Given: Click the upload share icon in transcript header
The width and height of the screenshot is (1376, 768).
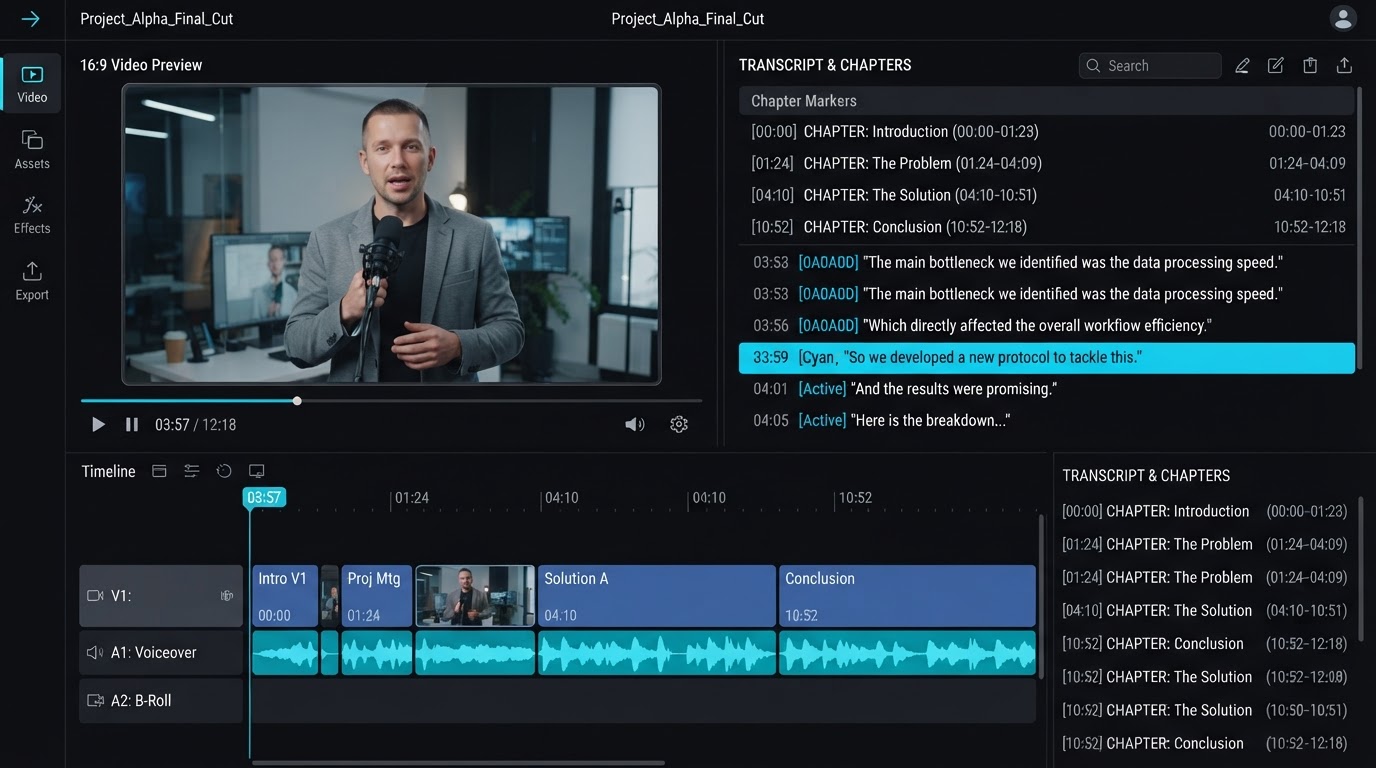Looking at the screenshot, I should point(1344,66).
